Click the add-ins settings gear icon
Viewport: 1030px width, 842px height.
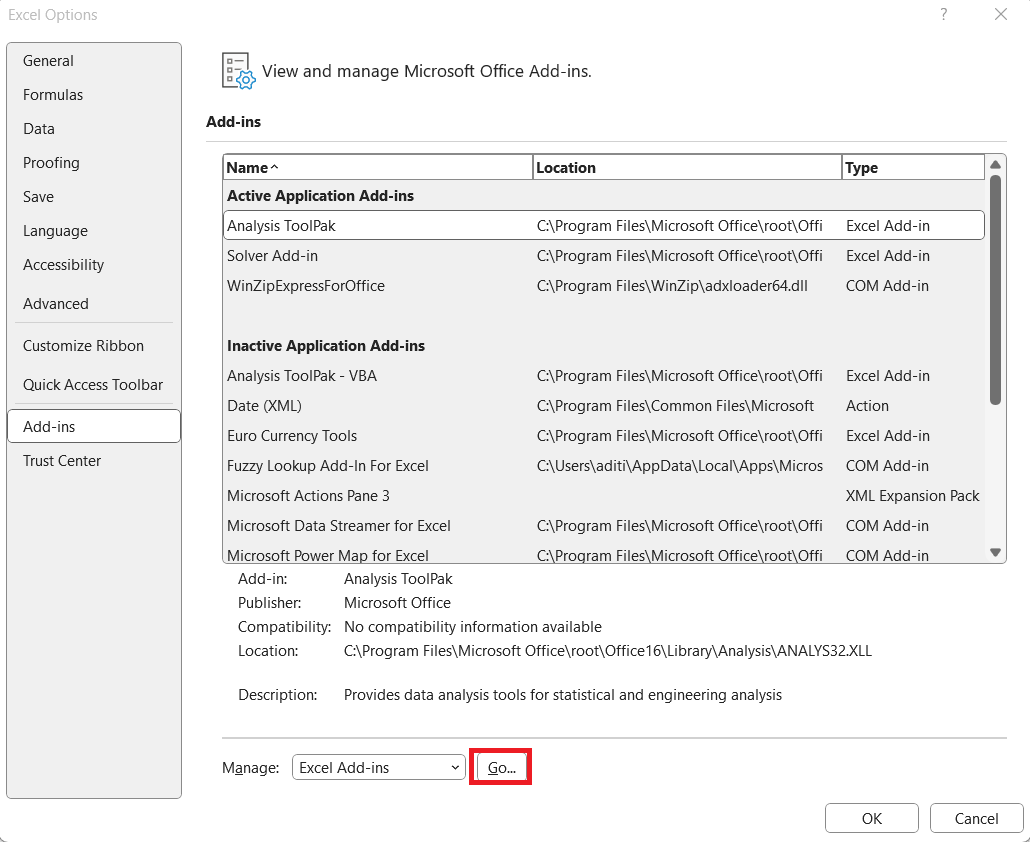tap(238, 71)
